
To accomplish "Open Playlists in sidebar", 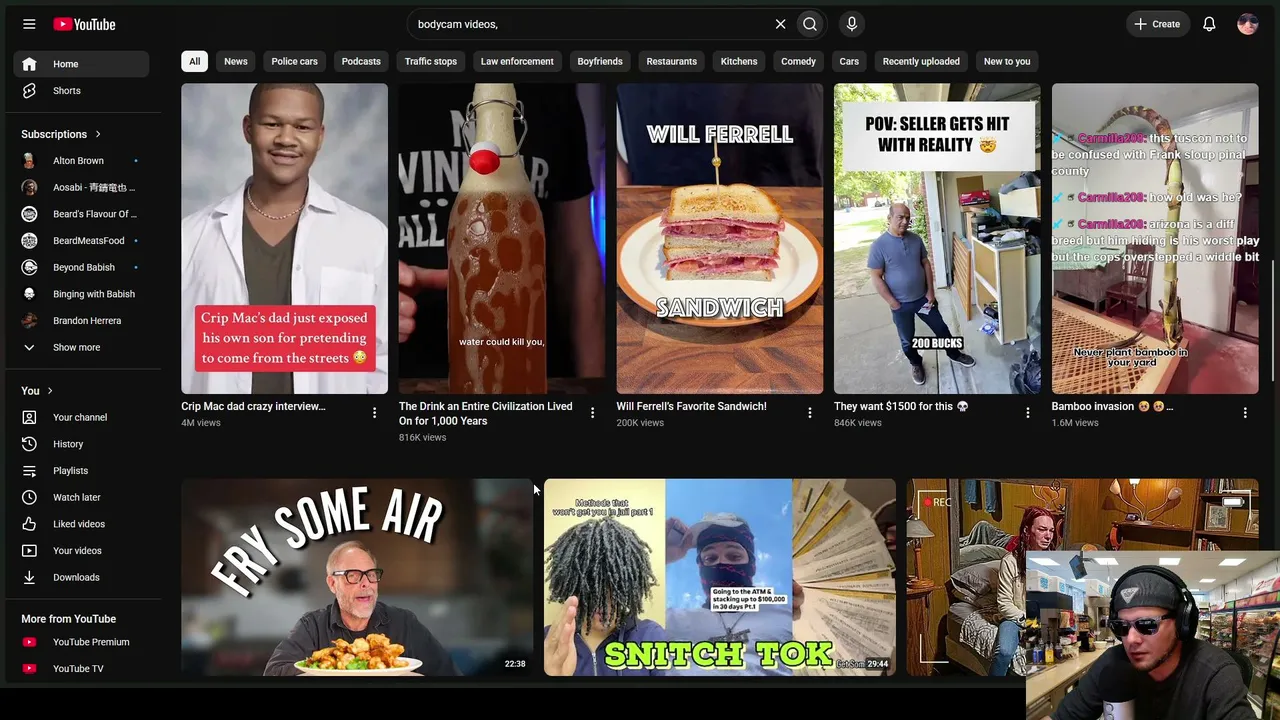I will (81, 471).
